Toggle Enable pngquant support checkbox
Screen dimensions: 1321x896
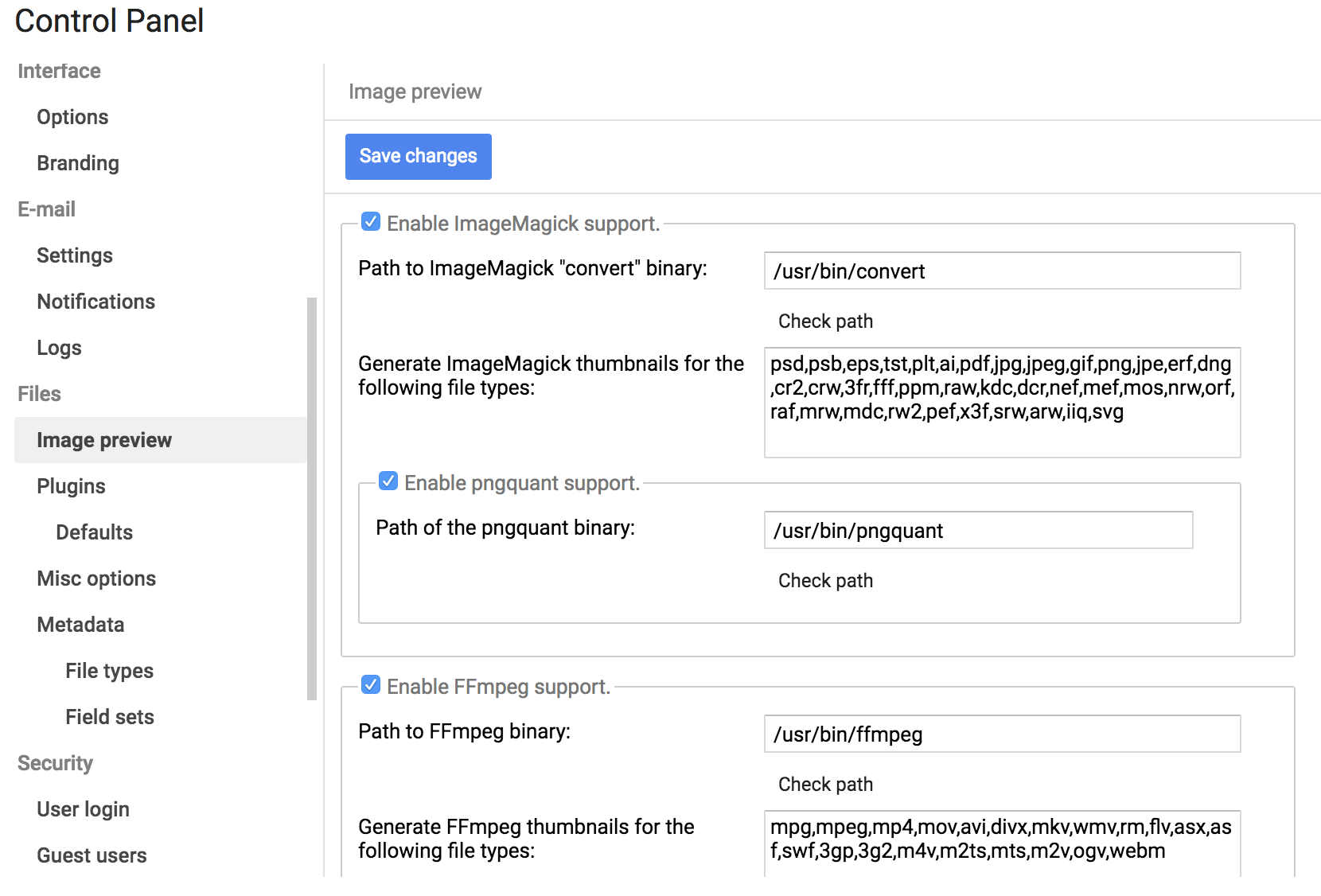[x=388, y=481]
